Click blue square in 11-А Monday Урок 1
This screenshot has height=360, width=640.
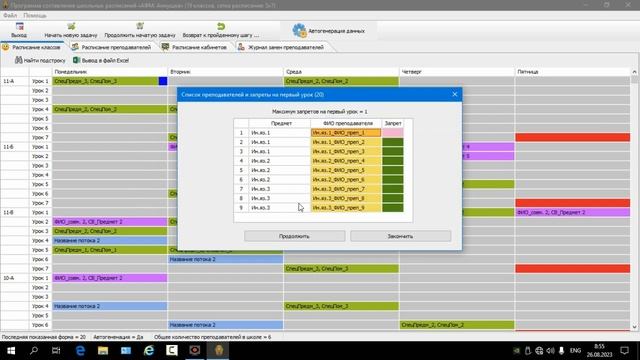coord(163,81)
